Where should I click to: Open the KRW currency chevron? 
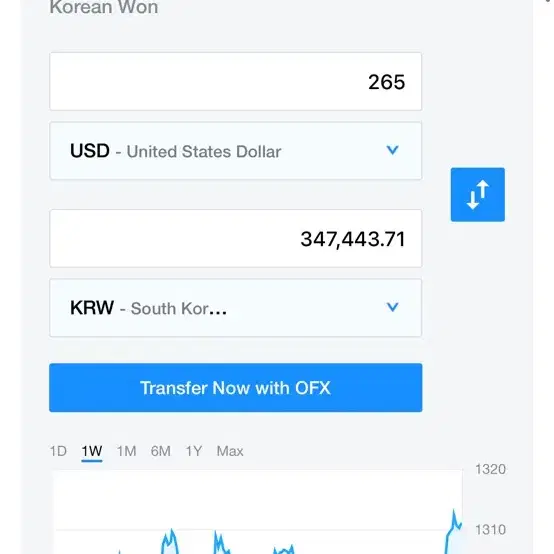(x=393, y=307)
